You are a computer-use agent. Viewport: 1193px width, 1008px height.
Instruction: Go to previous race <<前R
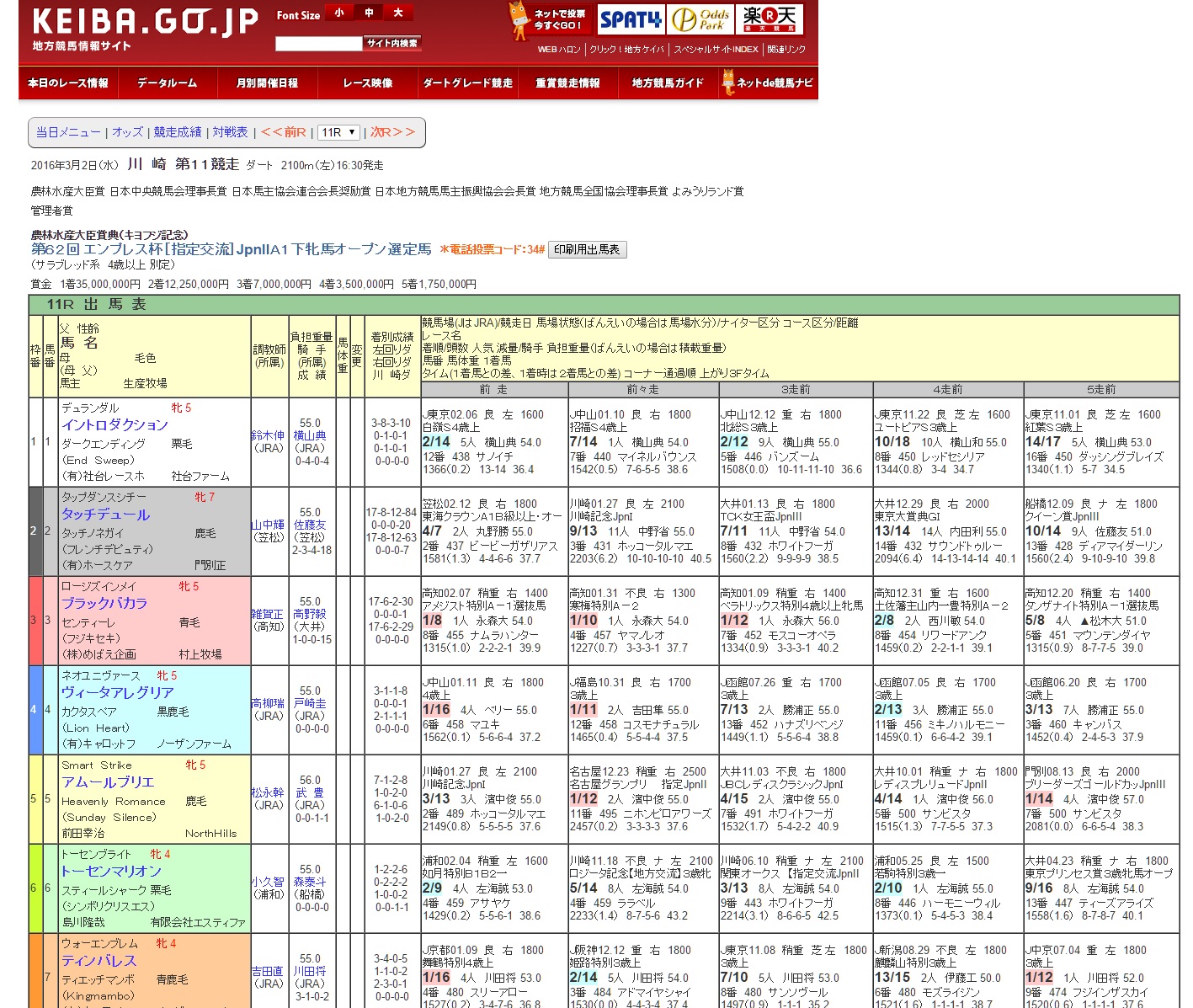tap(283, 132)
